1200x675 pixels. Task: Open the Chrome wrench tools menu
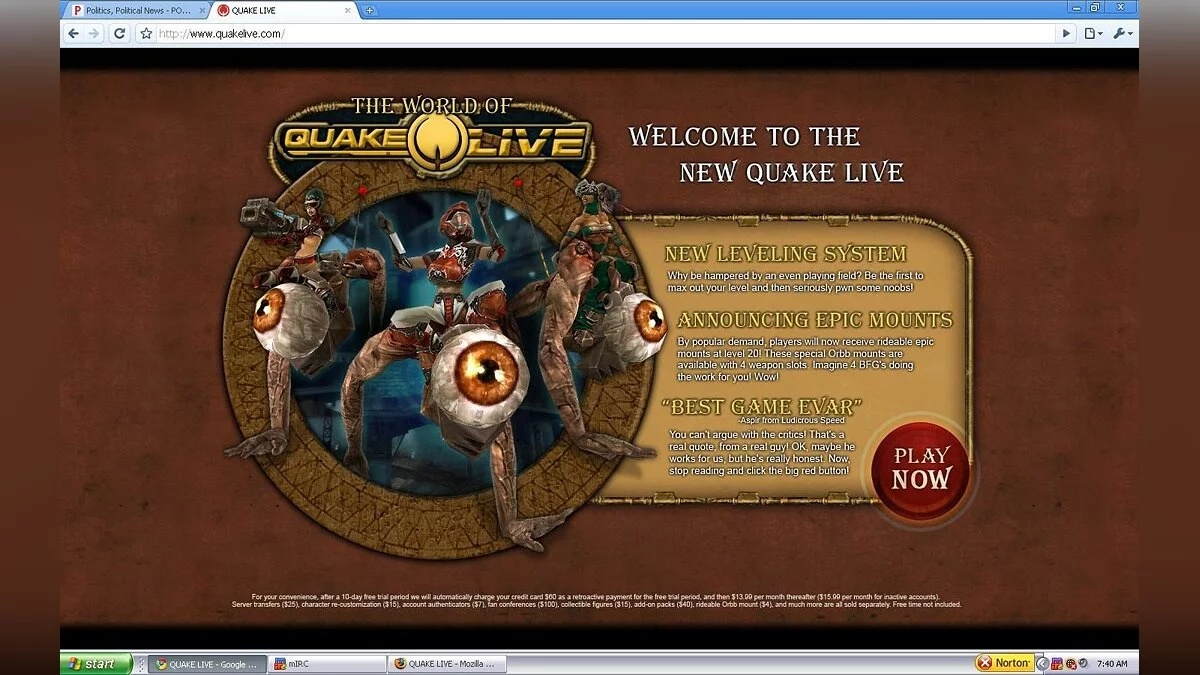[x=1123, y=33]
